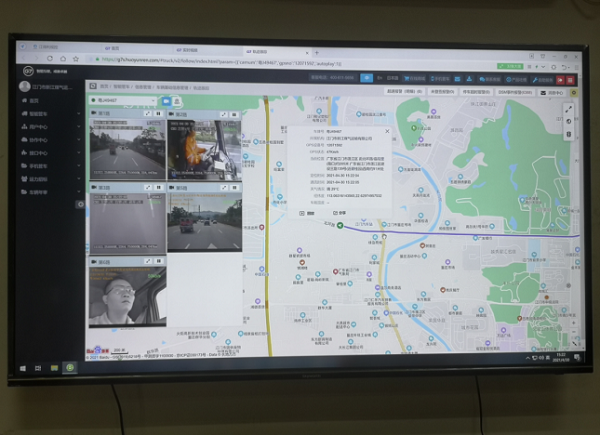Open the customer service chat bubble item
The height and width of the screenshot is (435, 600).
click(x=490, y=79)
